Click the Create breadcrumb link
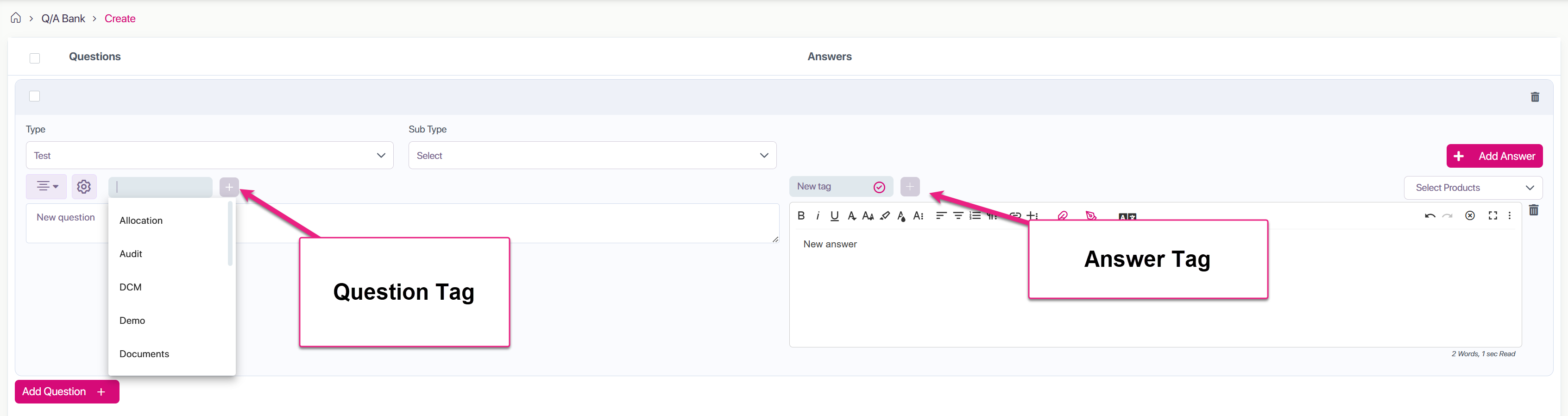 (120, 18)
